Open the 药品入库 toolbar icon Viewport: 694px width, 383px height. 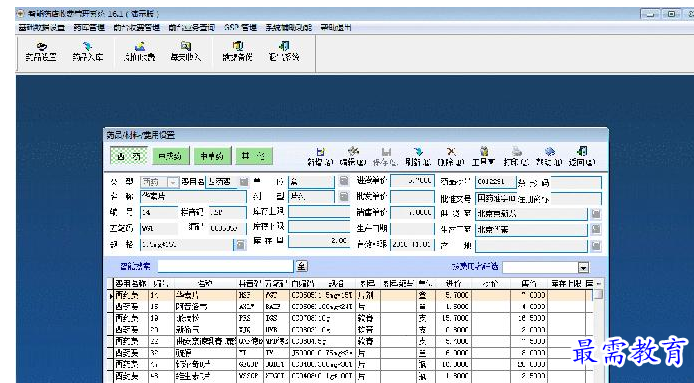coord(88,52)
